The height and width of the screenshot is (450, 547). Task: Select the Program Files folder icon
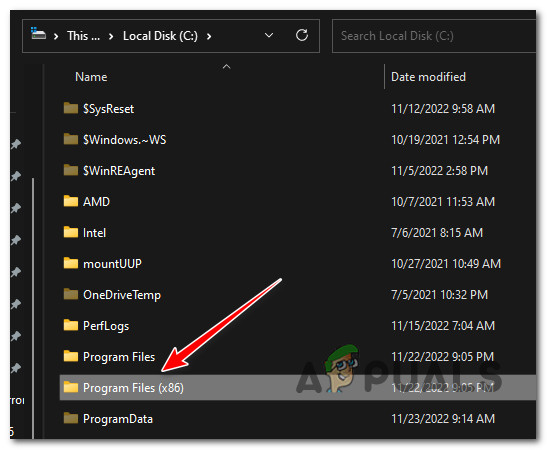pyautogui.click(x=71, y=357)
